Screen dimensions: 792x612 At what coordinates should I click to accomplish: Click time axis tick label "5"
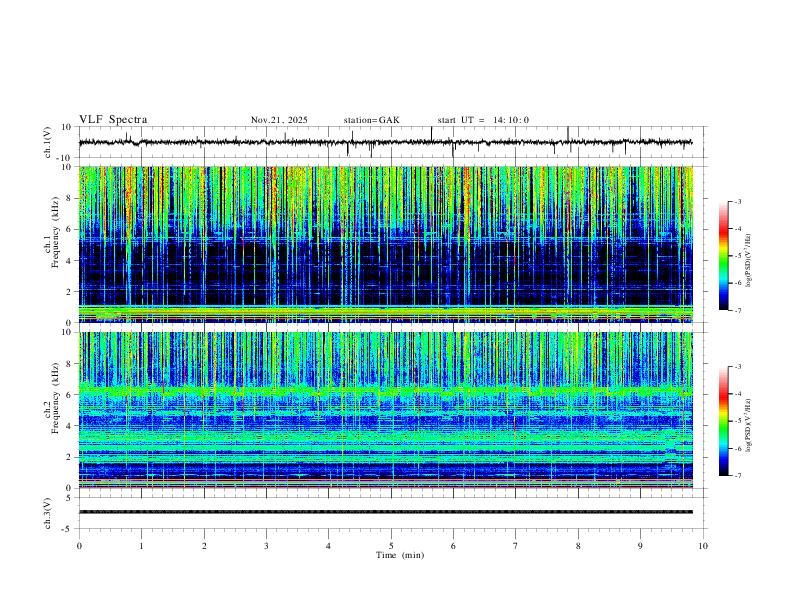[391, 546]
